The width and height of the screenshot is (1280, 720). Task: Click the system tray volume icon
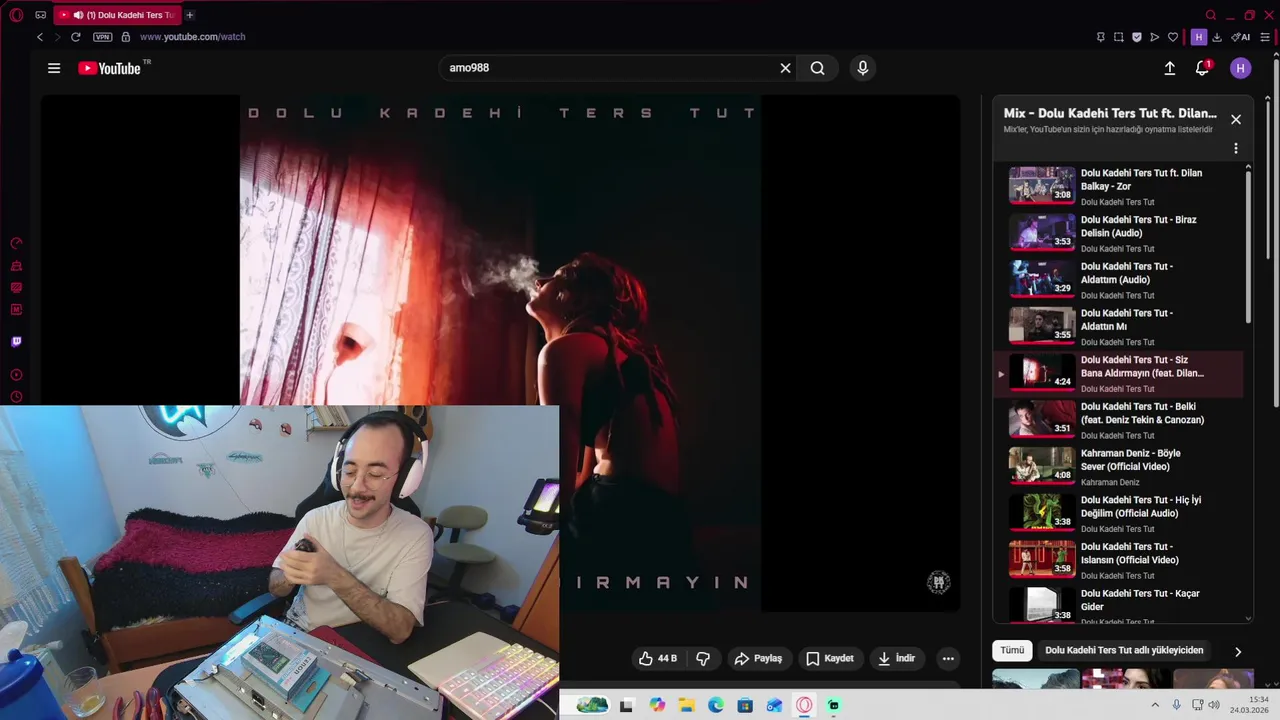[1214, 705]
